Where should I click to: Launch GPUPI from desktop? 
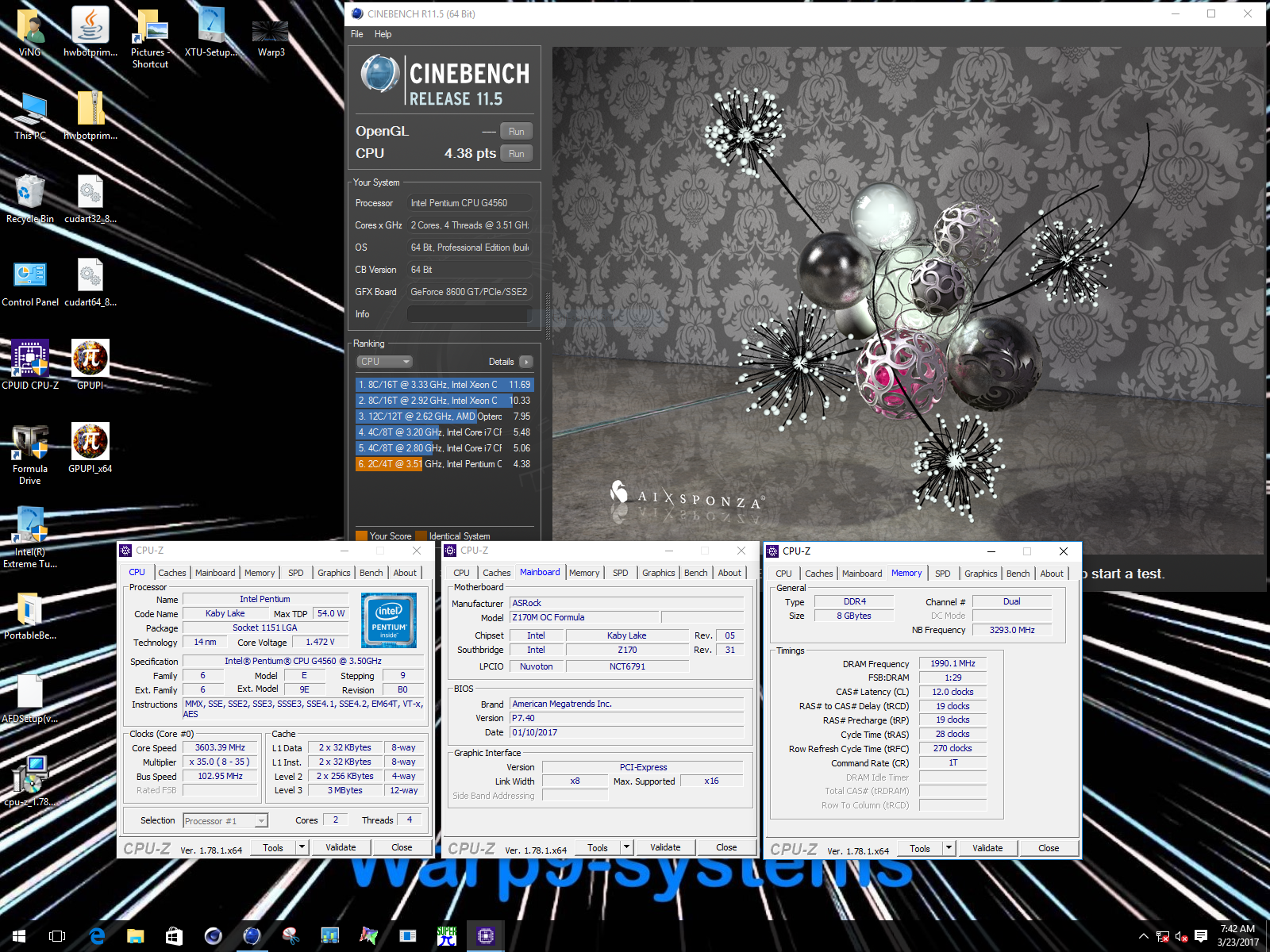90,366
